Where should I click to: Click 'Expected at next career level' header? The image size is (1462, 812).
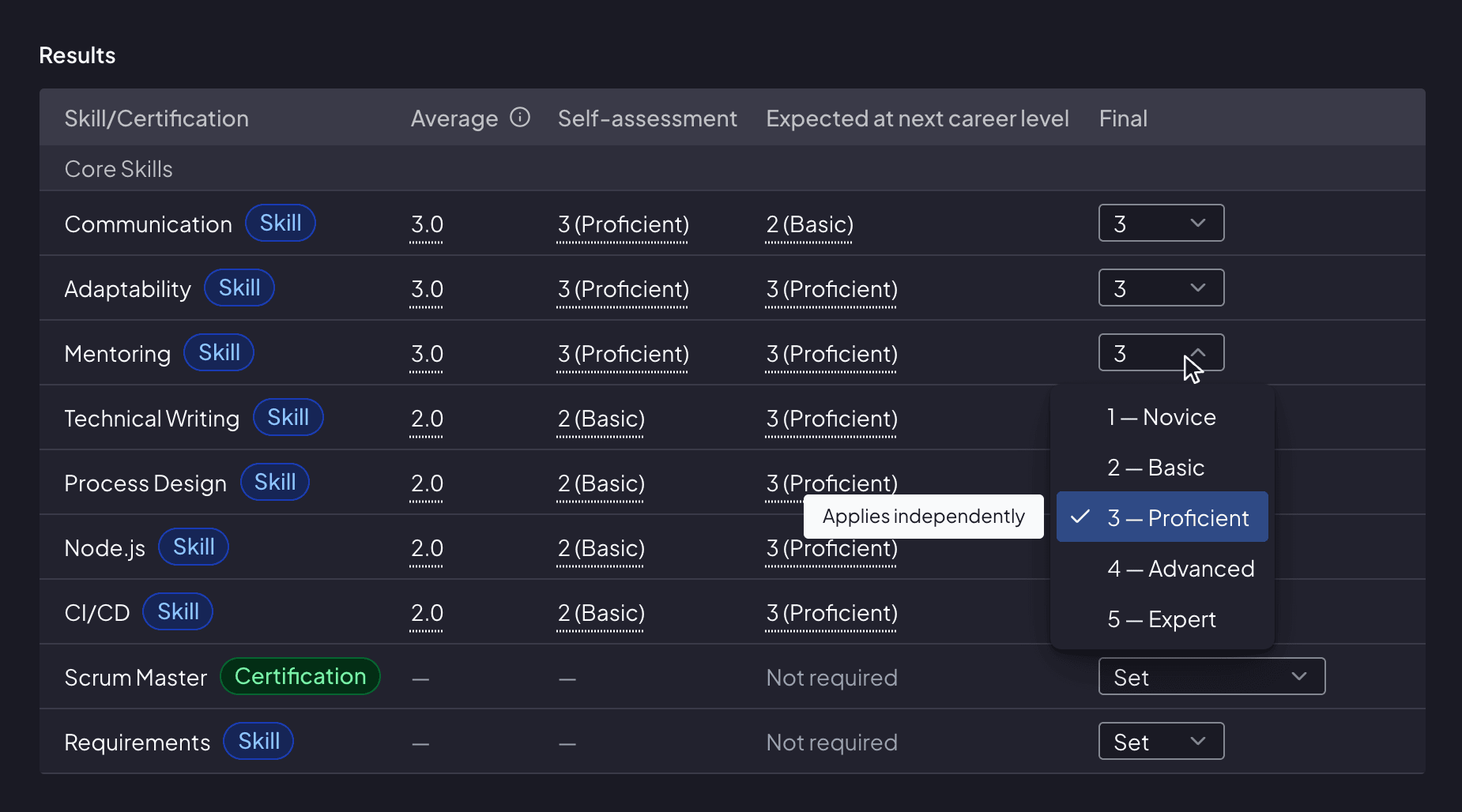tap(918, 118)
